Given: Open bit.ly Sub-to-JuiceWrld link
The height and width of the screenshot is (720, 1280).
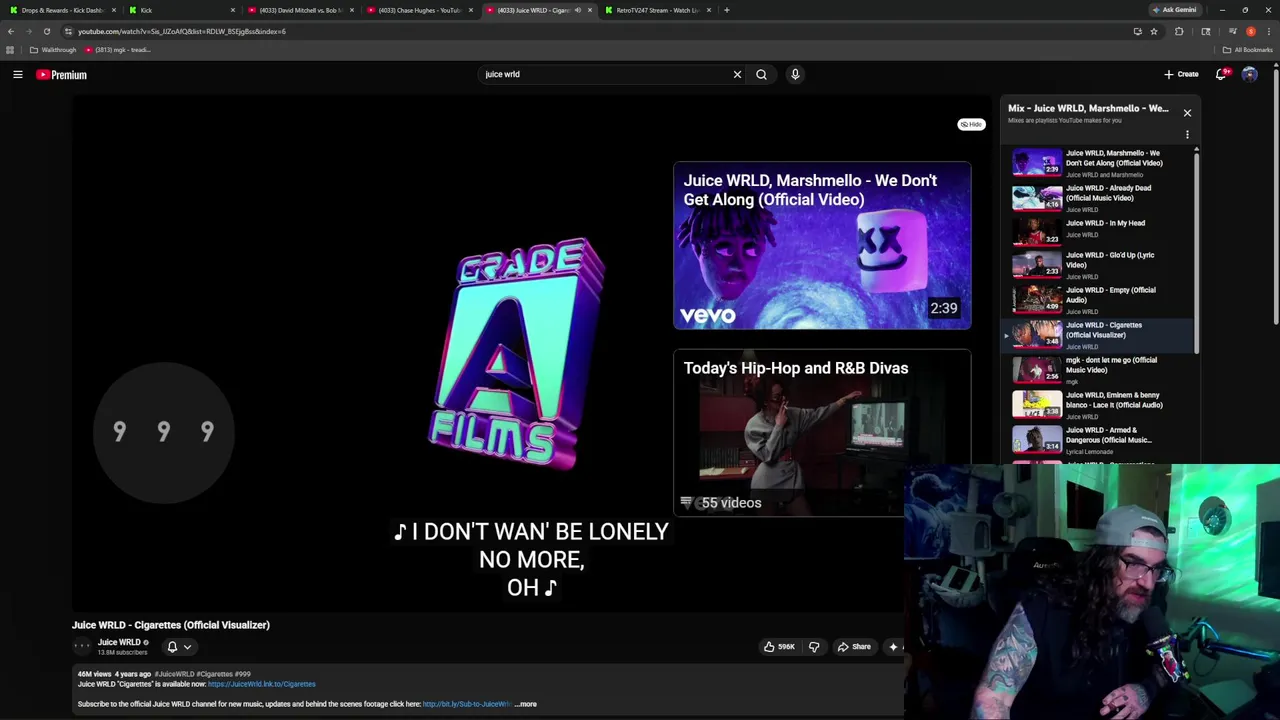Looking at the screenshot, I should pos(467,704).
